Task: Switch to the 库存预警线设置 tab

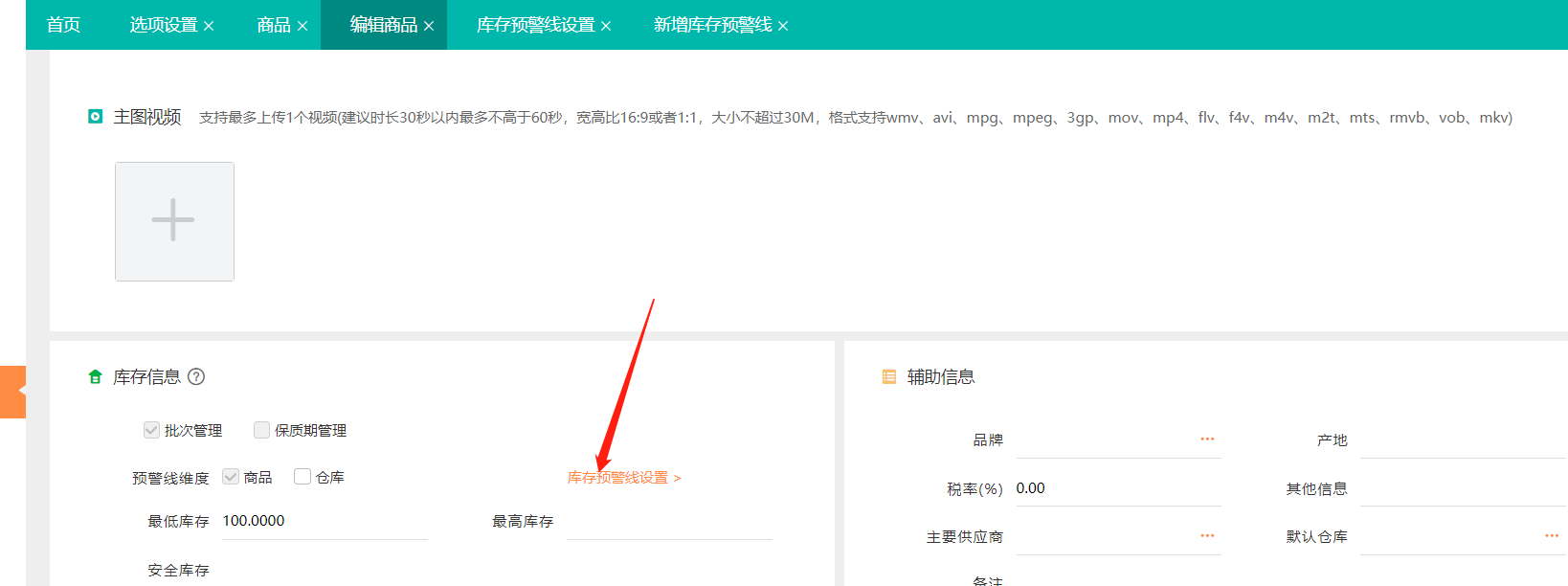Action: pos(535,25)
